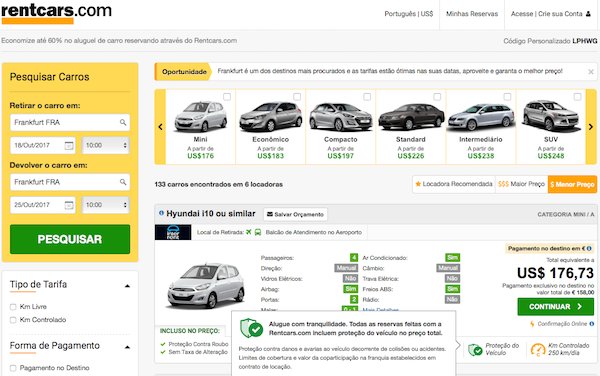Click the 25/Out/2017 return date field
Screen dimensions: 600x376
pos(43,205)
